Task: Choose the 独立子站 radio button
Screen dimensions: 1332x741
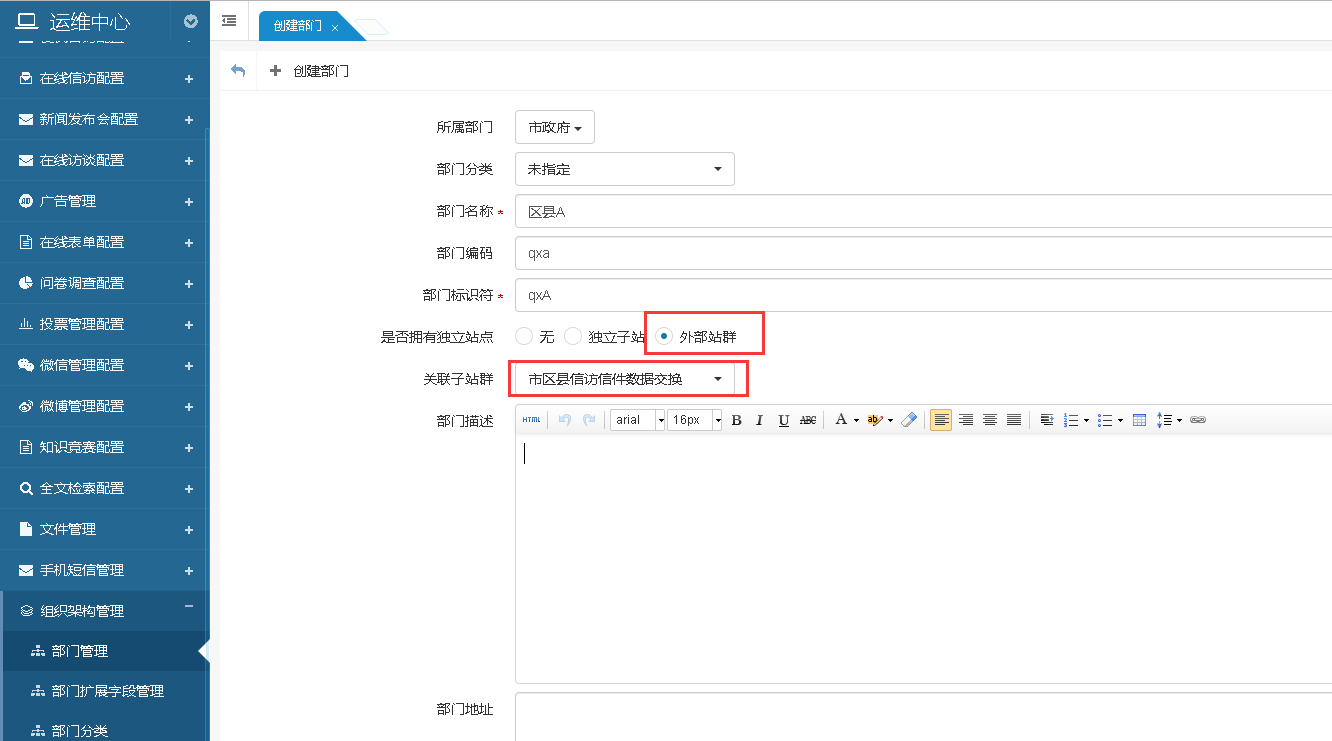Action: point(573,337)
